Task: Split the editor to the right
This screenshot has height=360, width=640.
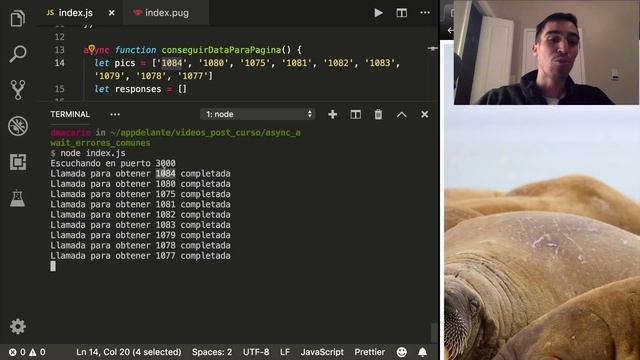Action: [x=402, y=13]
